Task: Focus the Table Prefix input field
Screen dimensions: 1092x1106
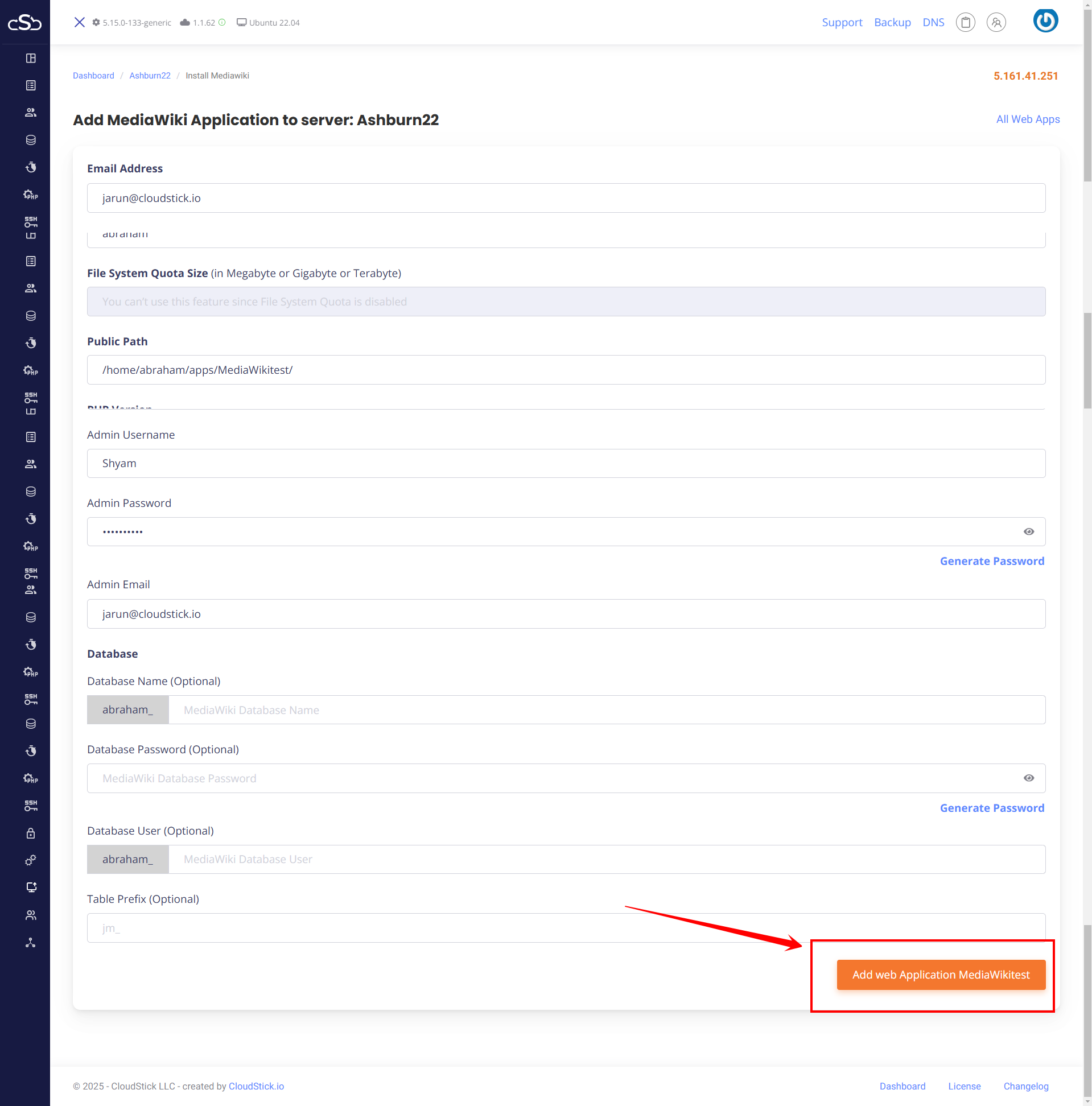Action: pos(565,927)
